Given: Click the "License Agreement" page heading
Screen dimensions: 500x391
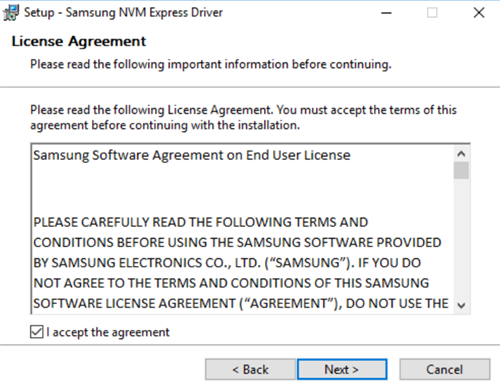Looking at the screenshot, I should point(79,41).
